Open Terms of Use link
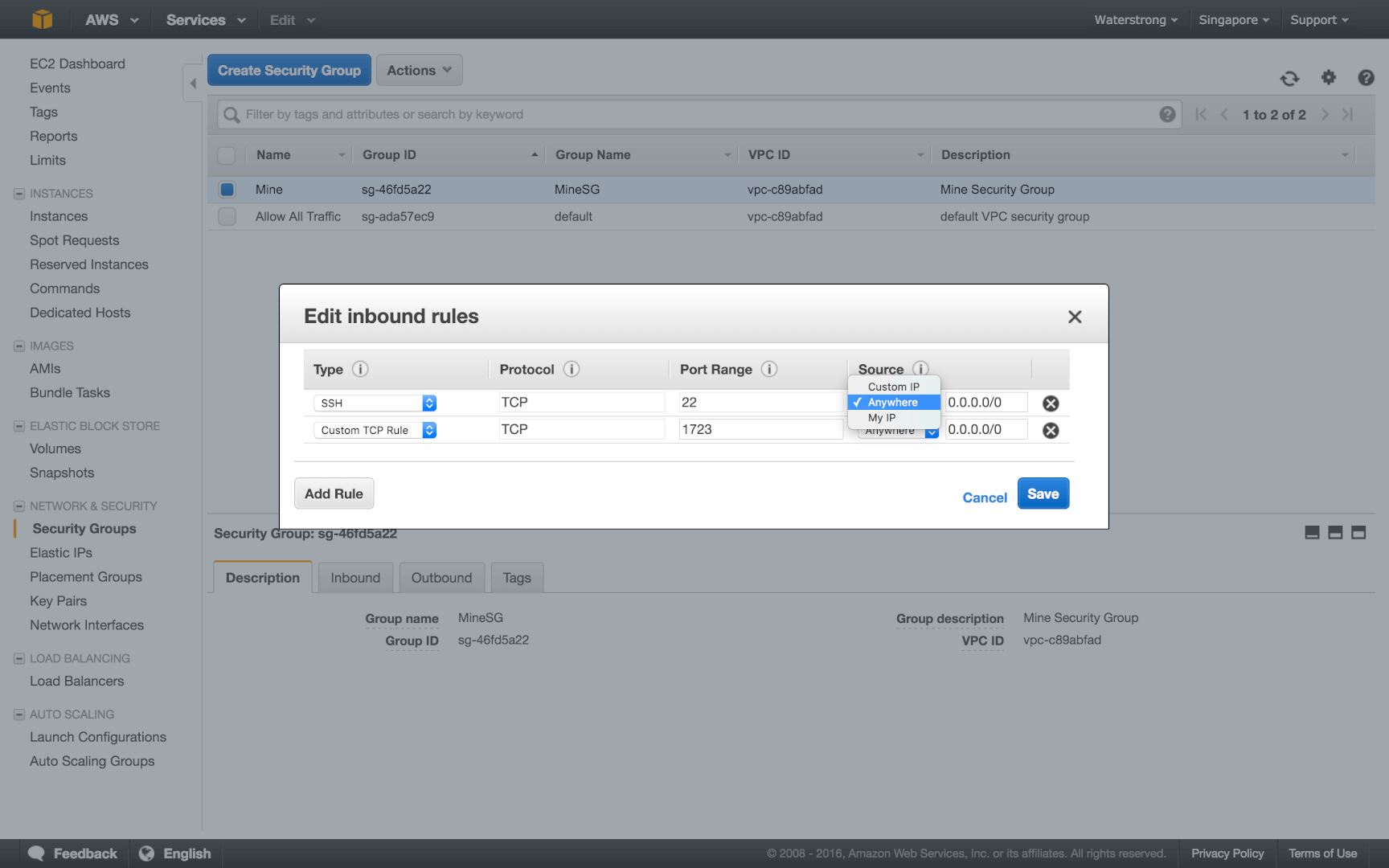This screenshot has height=868, width=1389. [x=1322, y=854]
